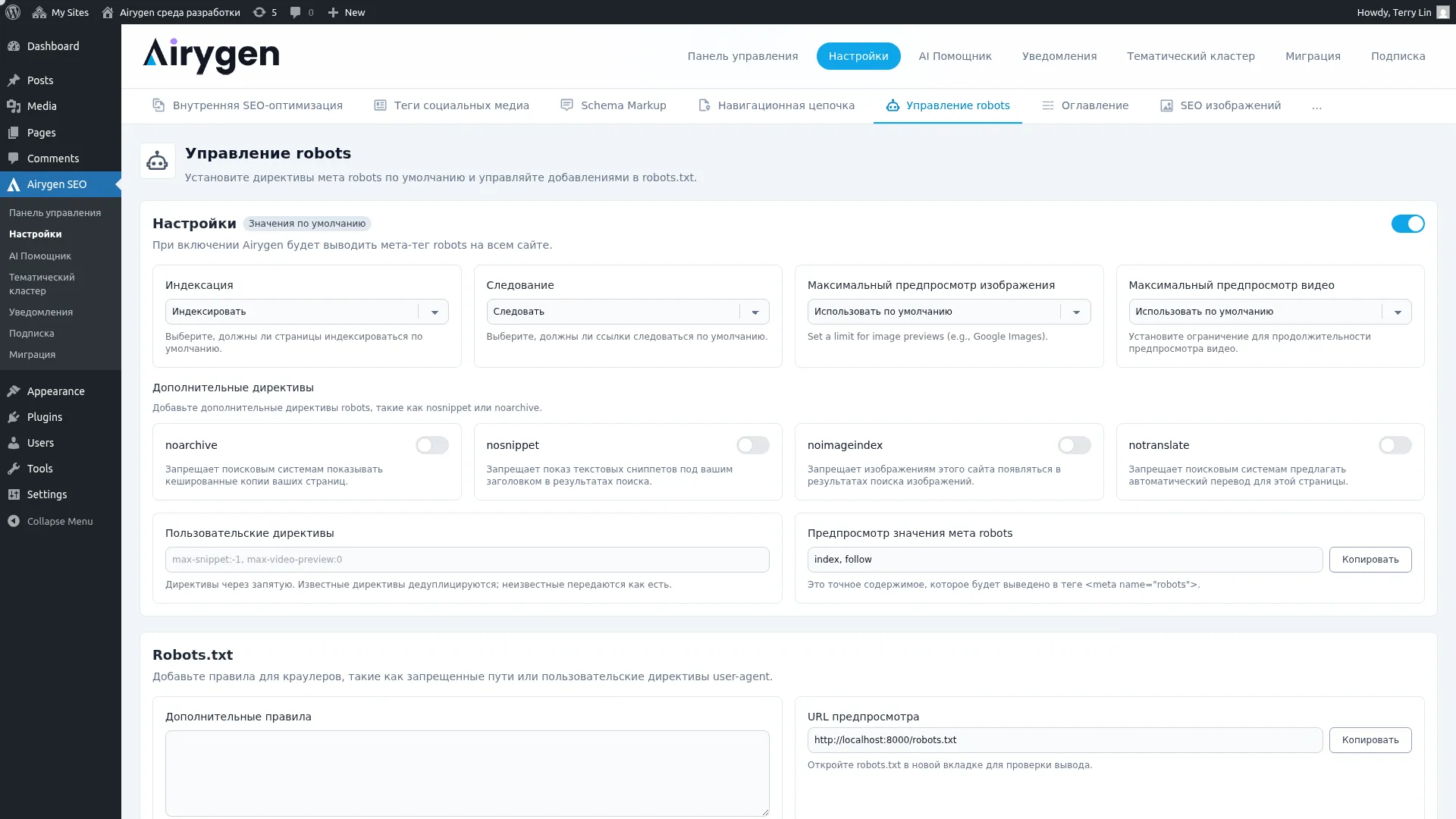Click the Tools wrench icon
Viewport: 1456px width, 819px height.
click(x=14, y=469)
